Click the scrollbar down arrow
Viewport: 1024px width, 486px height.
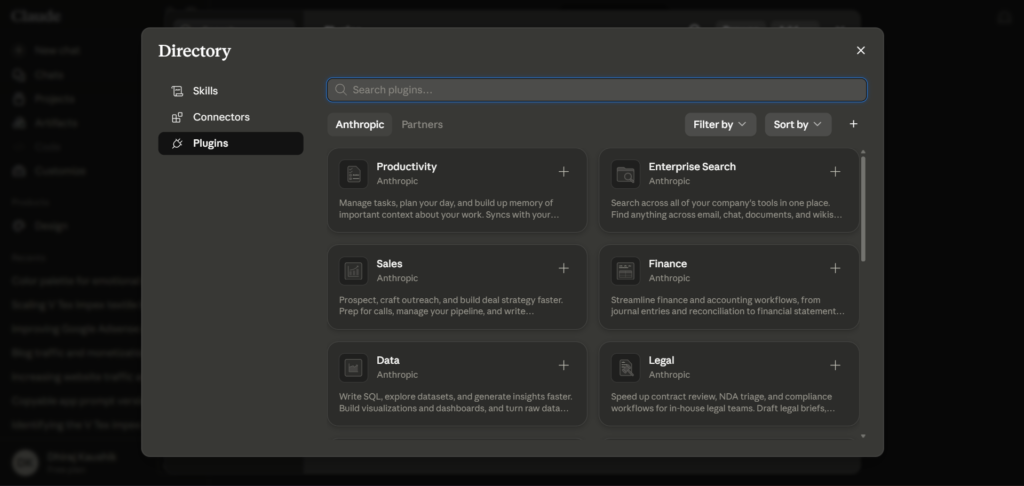tap(863, 436)
